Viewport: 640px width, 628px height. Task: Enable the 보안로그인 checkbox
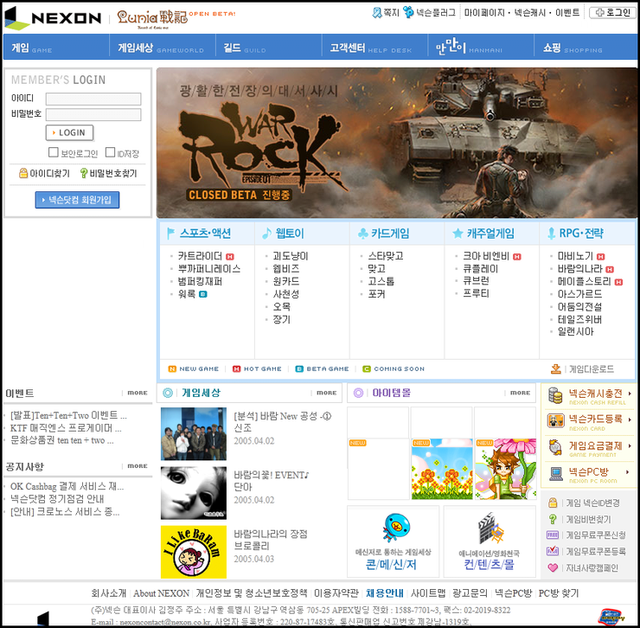pyautogui.click(x=54, y=153)
